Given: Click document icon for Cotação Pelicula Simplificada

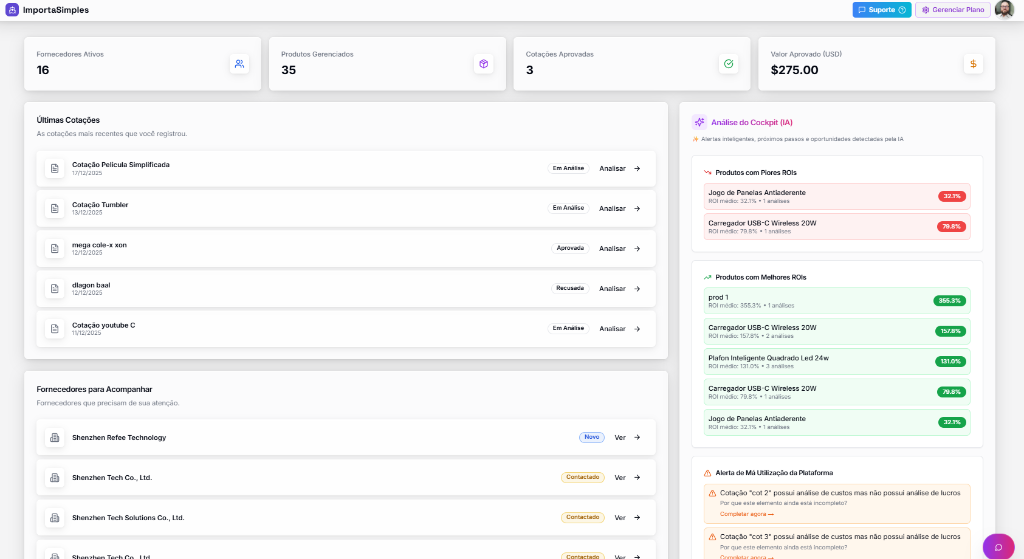Looking at the screenshot, I should [55, 168].
